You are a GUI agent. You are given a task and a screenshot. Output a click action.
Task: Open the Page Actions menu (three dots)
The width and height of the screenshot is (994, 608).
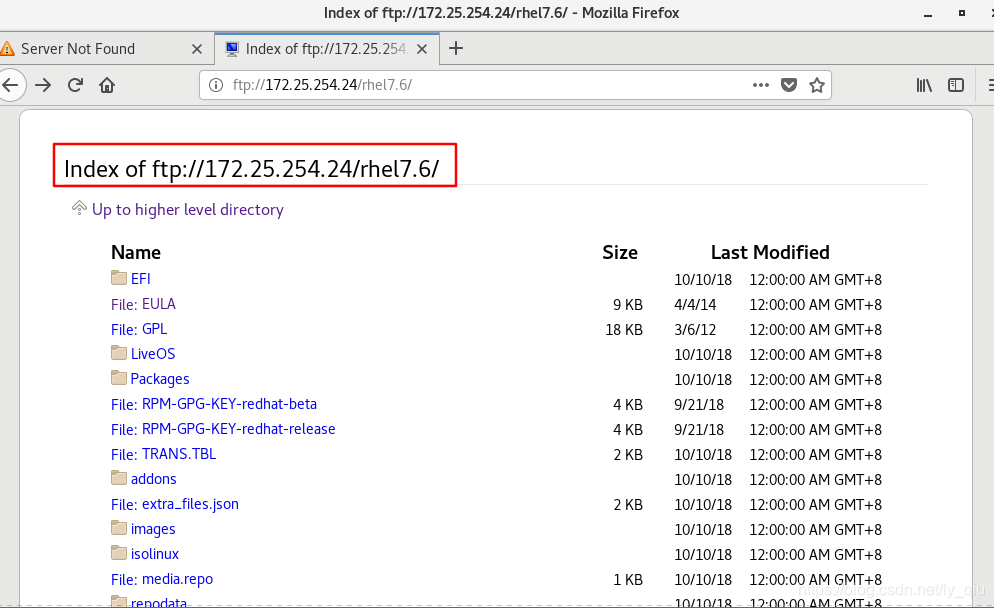[761, 85]
